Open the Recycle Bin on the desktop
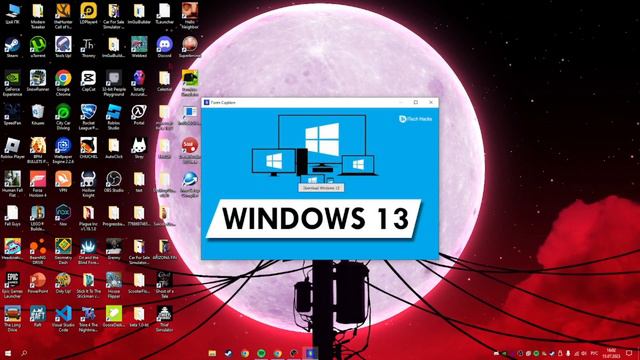 [x=38, y=114]
